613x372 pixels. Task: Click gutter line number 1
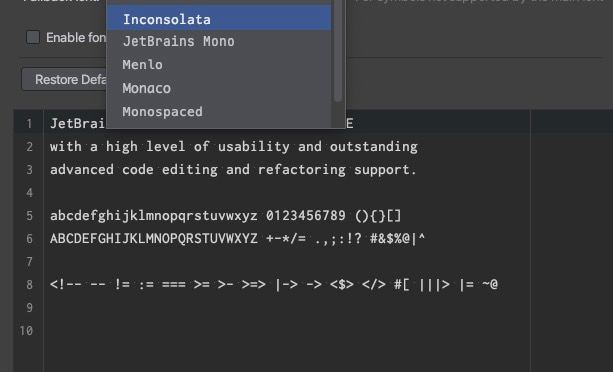click(29, 124)
